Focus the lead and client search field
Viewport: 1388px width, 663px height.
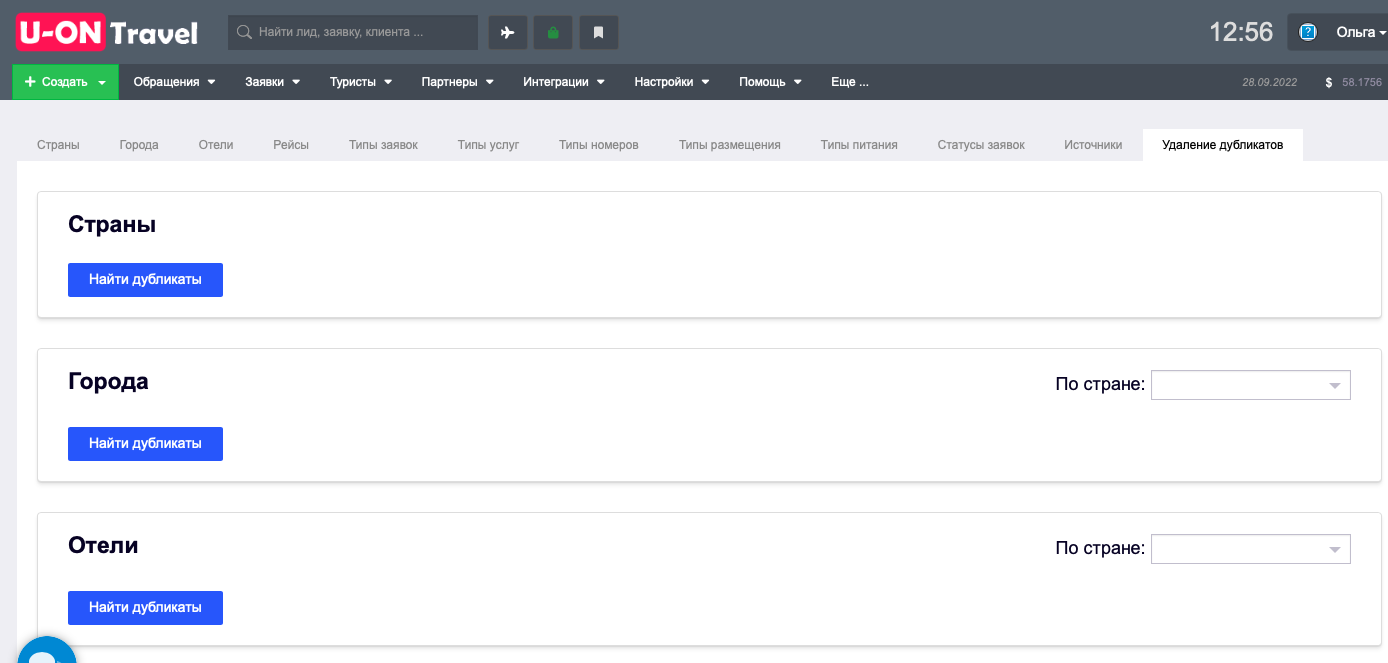point(353,32)
